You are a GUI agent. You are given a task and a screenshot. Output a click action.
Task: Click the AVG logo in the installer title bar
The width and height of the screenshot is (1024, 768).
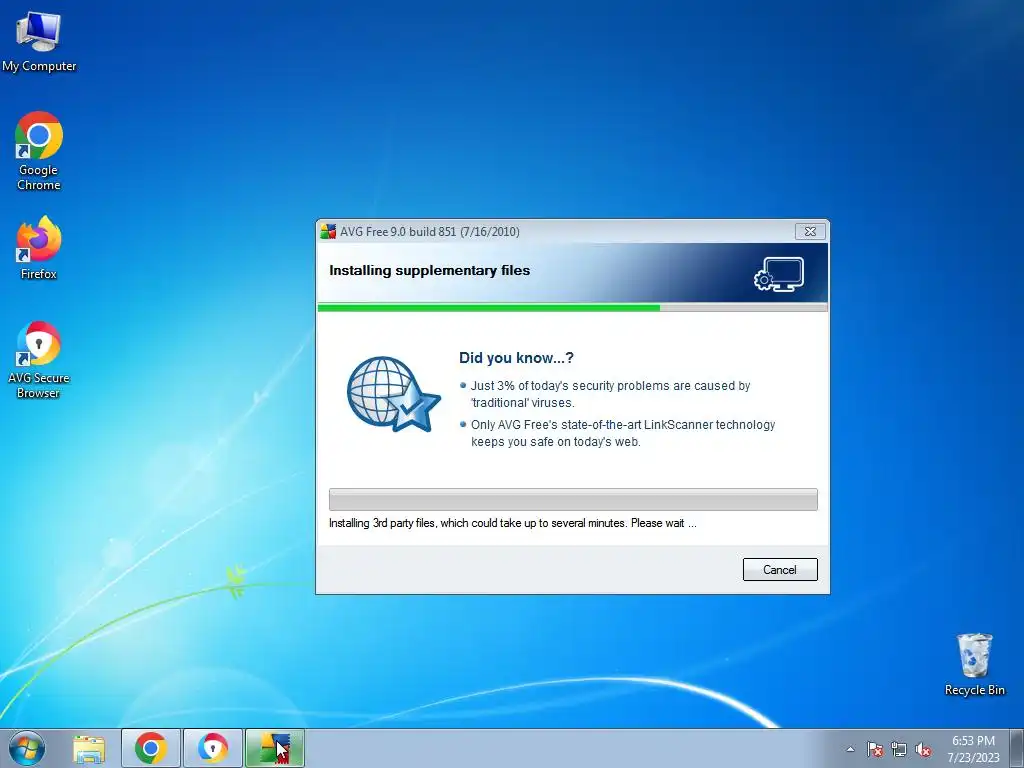pos(328,231)
